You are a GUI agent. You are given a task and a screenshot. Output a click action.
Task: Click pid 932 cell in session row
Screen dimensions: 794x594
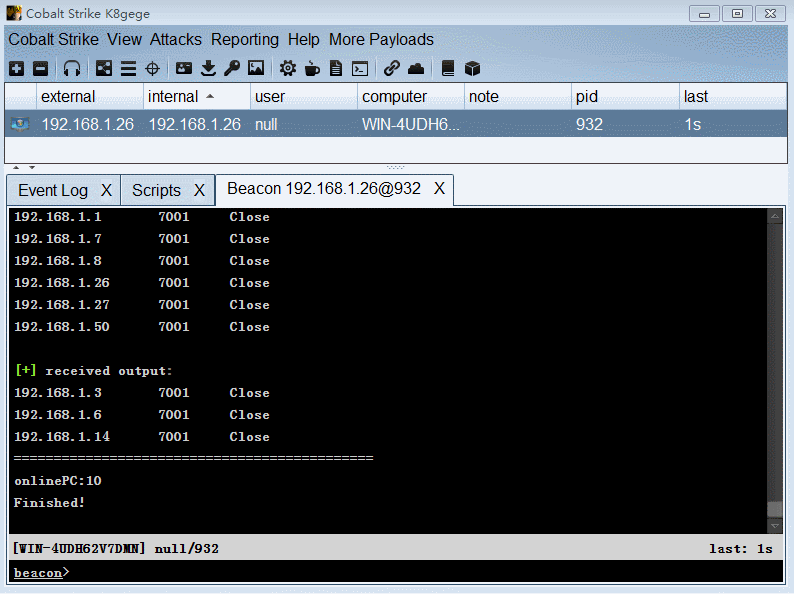(625, 124)
